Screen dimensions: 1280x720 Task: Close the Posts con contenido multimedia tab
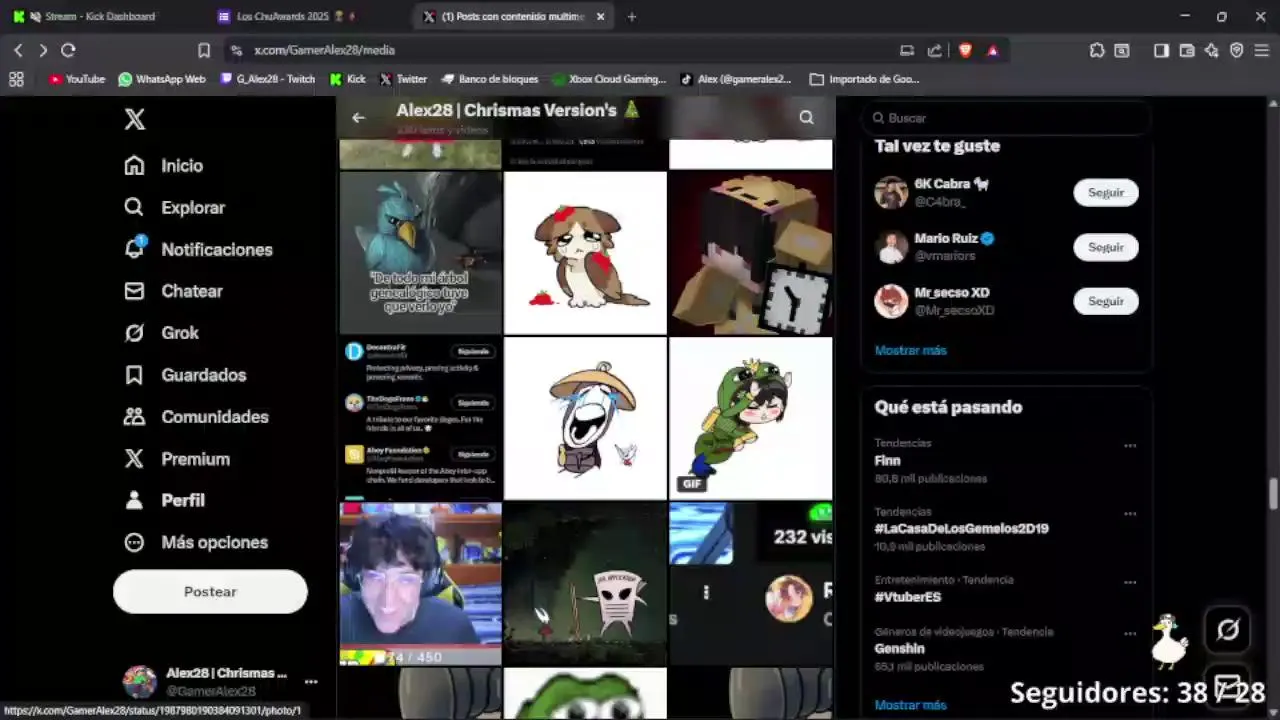(x=600, y=17)
